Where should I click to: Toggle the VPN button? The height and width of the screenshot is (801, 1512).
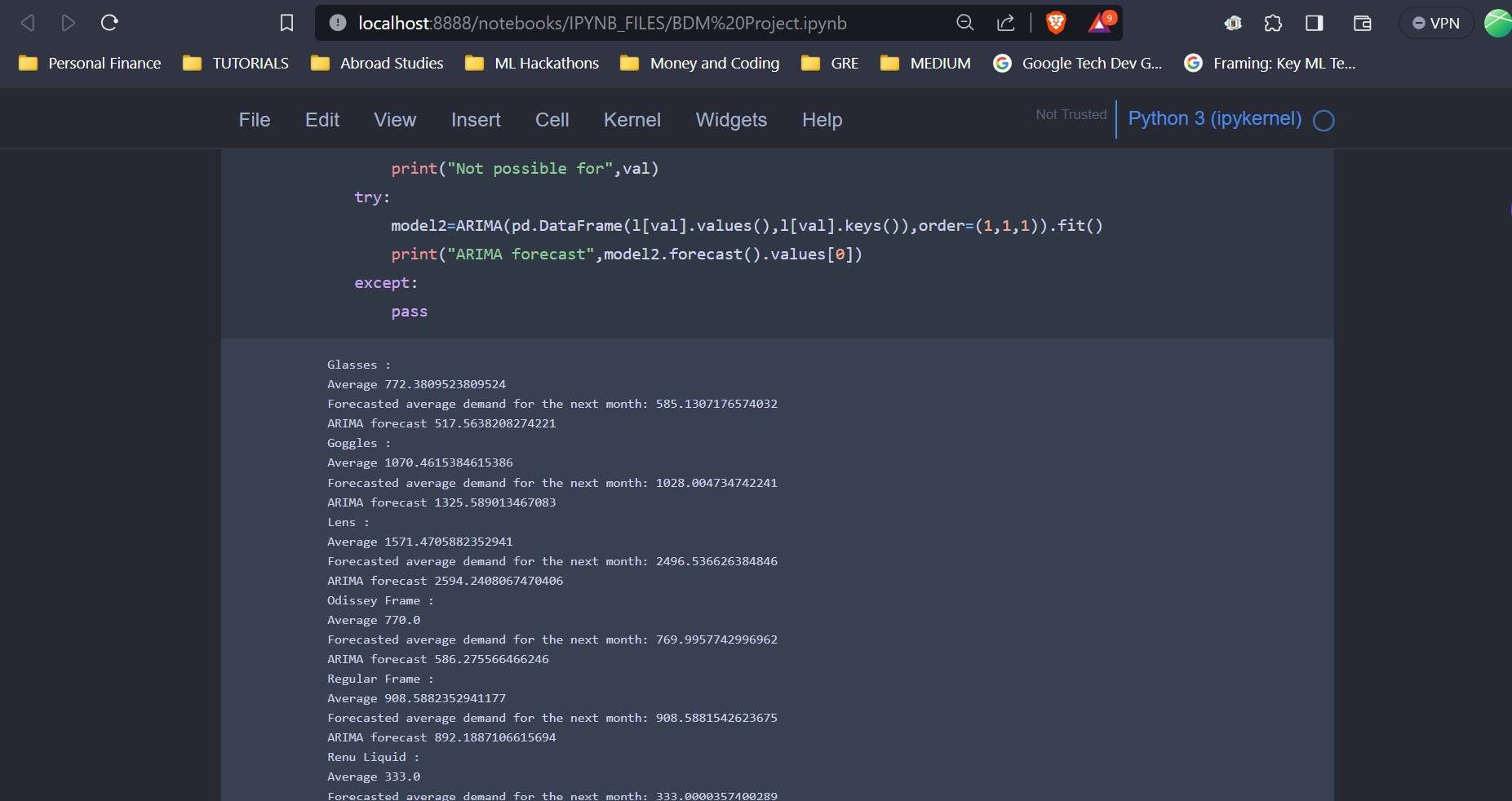[x=1436, y=23]
